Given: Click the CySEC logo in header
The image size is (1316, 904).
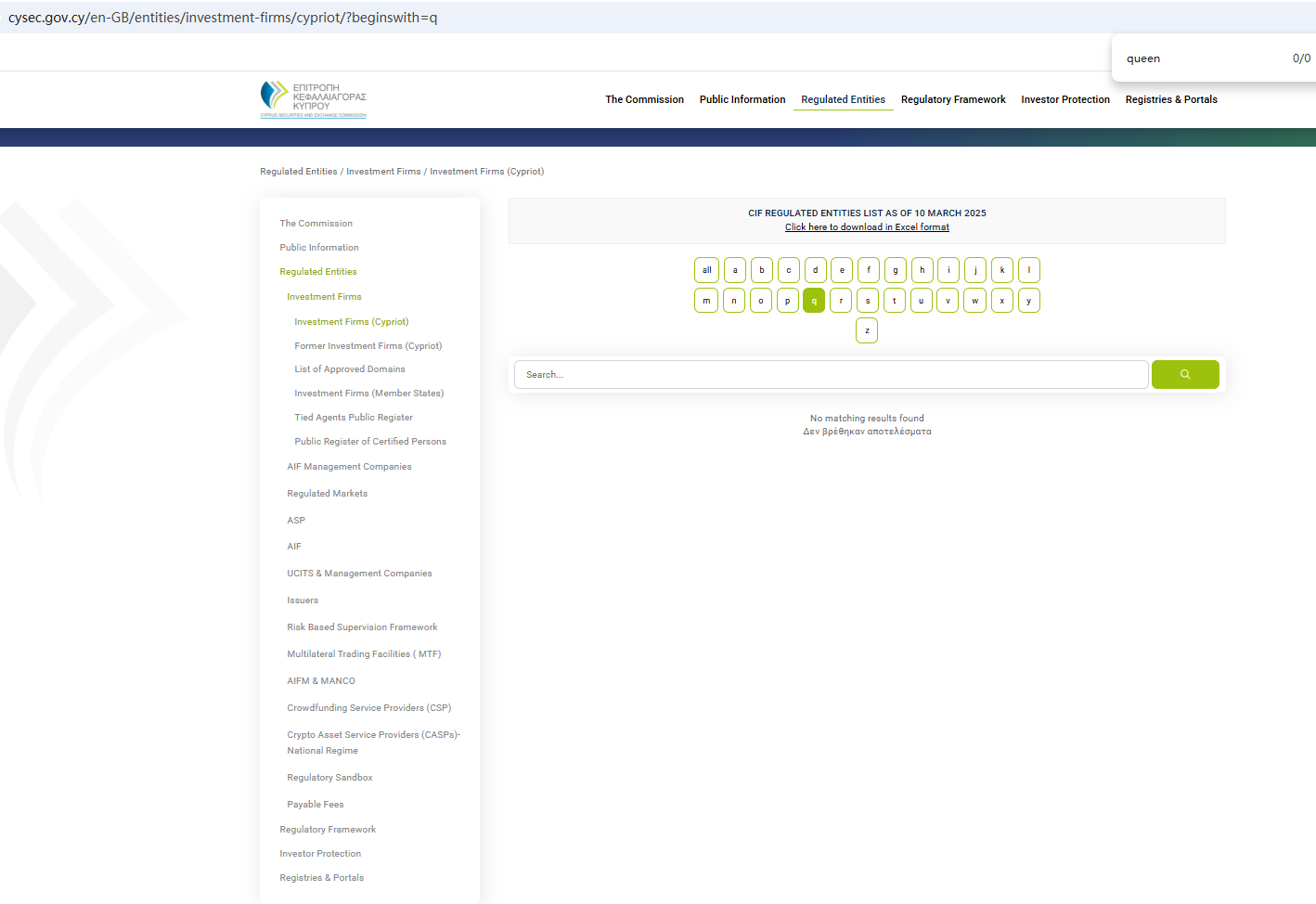Looking at the screenshot, I should pos(314,98).
